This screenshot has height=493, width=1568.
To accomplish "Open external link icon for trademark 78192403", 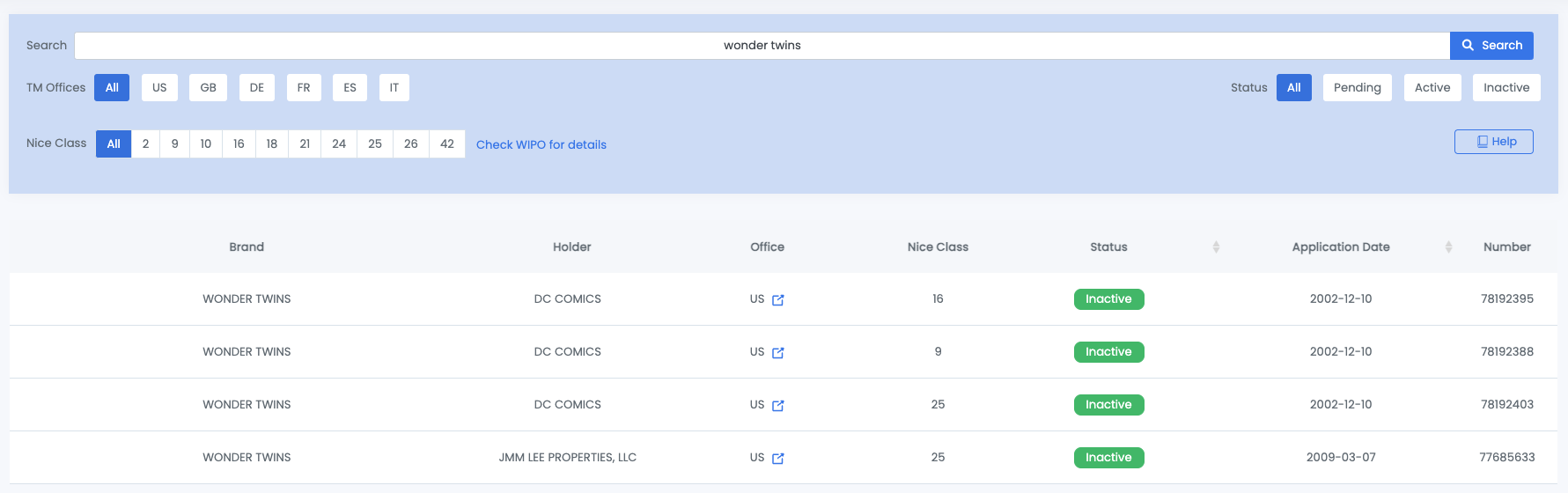I will coord(777,406).
